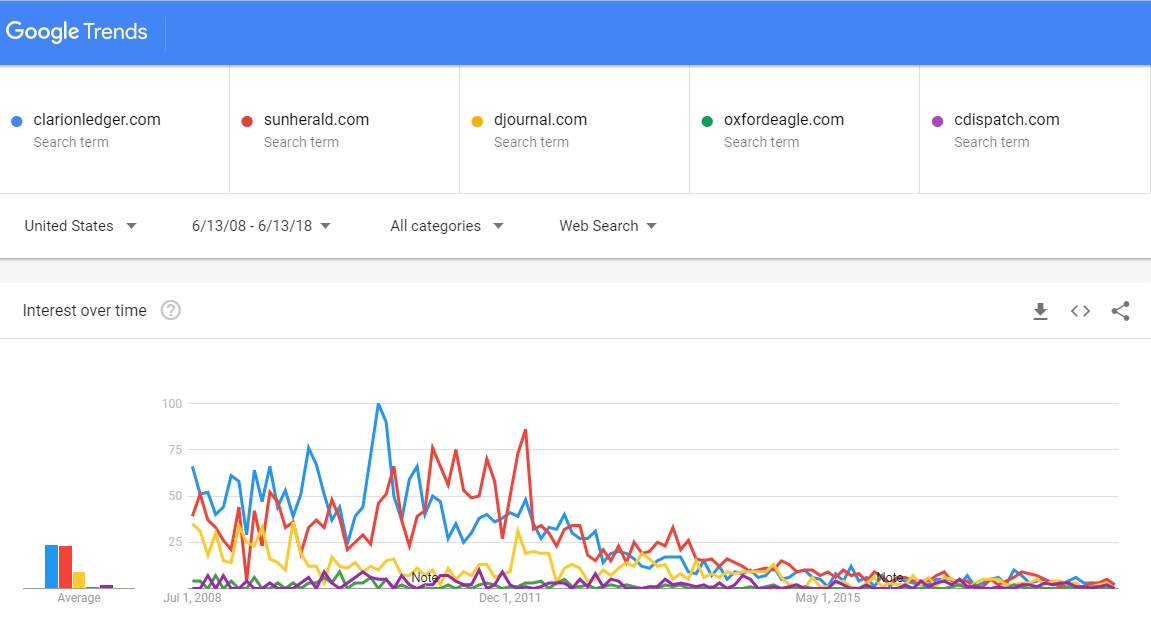Screen dimensions: 1151x633
Task: Expand the 6/13/08 - 6/13/18 date range
Action: tap(261, 226)
